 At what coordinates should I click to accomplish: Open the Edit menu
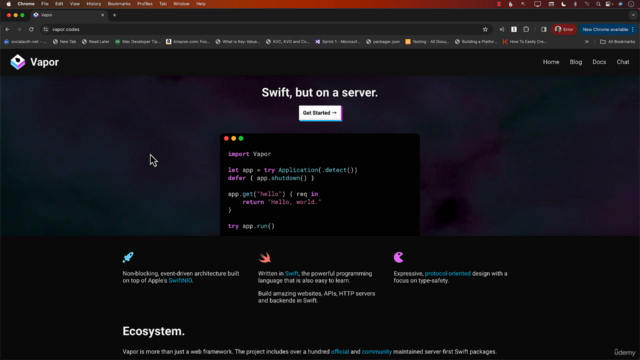click(x=59, y=4)
